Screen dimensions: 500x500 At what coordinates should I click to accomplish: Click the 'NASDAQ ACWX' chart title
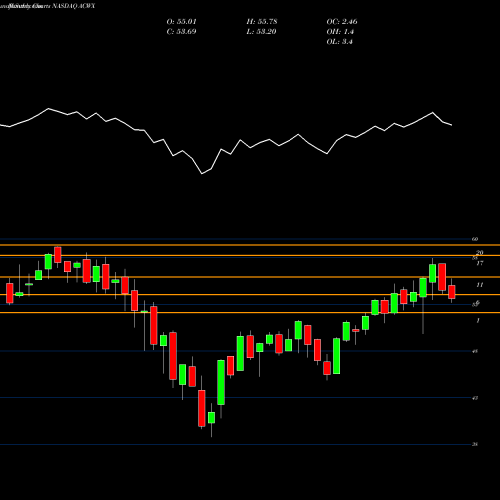[x=74, y=6]
